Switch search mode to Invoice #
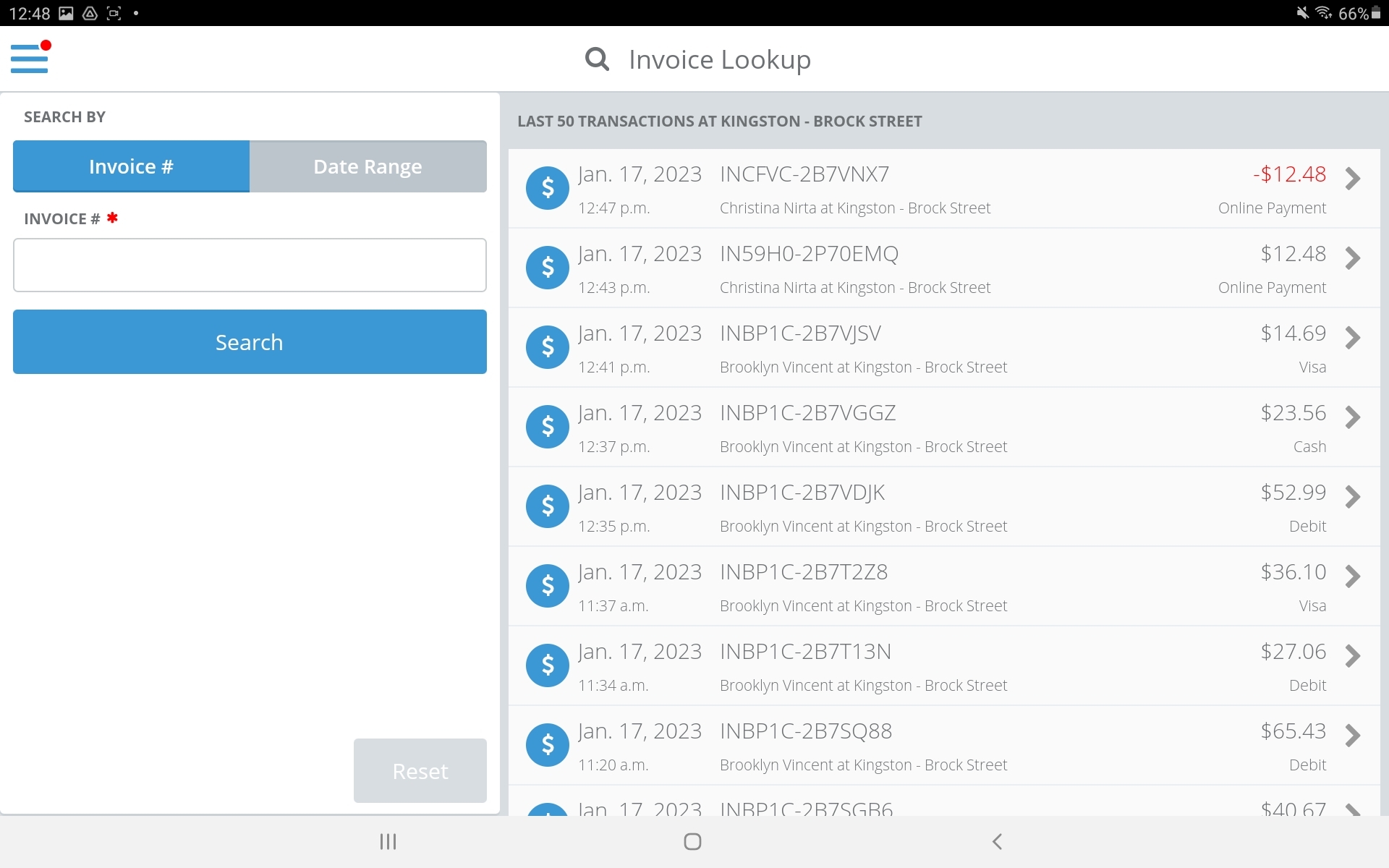 (131, 166)
